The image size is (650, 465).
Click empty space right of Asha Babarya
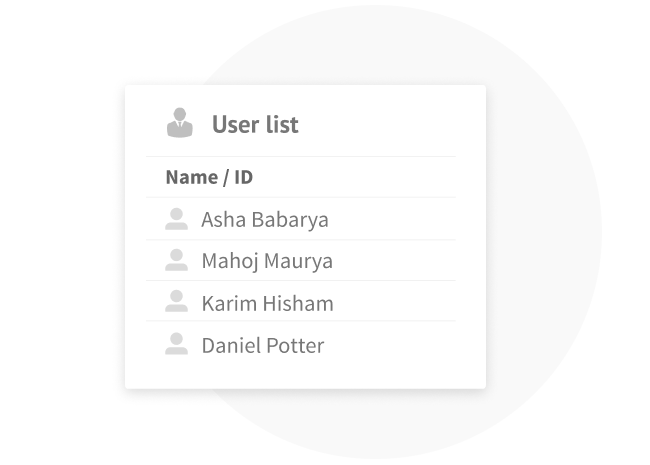pyautogui.click(x=400, y=220)
